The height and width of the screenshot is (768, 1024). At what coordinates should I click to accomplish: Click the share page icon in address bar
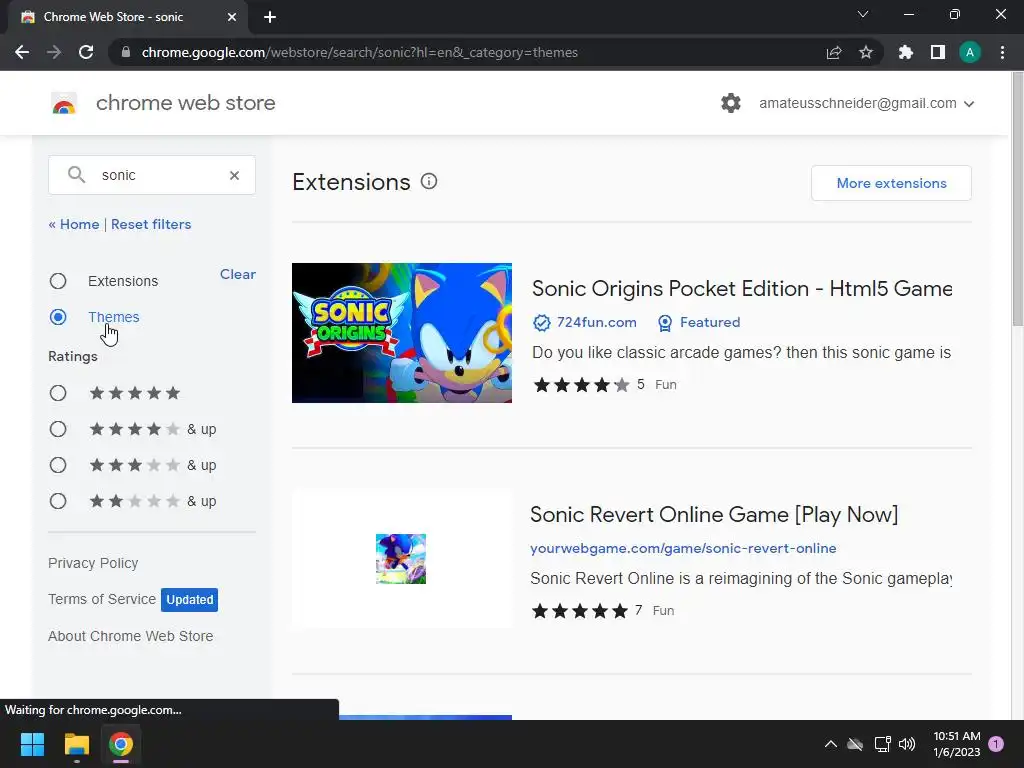coord(834,52)
